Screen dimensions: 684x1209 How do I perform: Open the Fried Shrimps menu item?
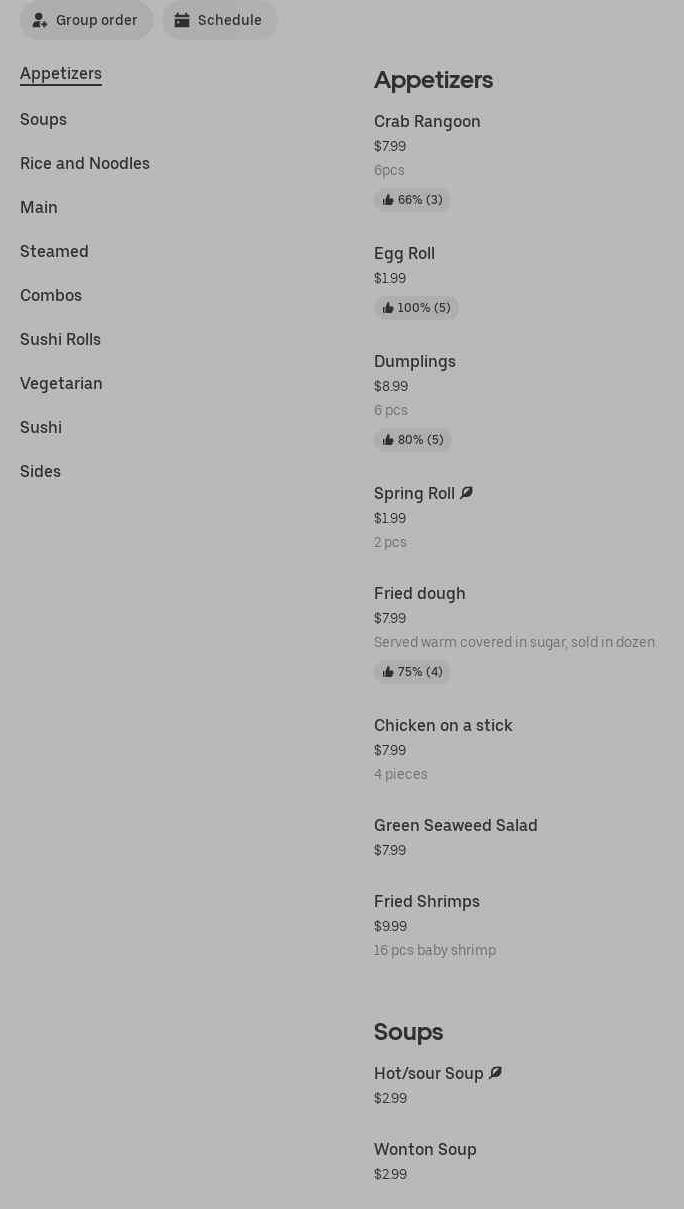[427, 901]
